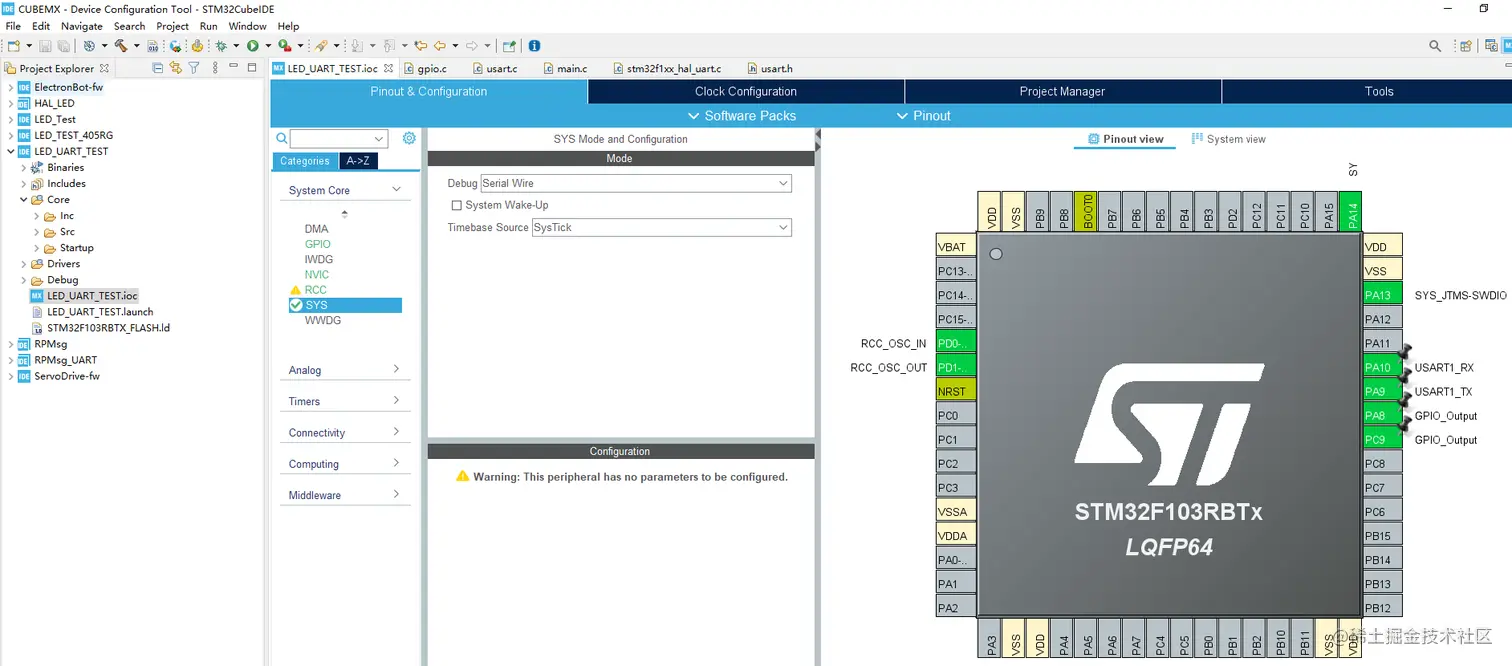Expand the Middleware category
Screen dimensions: 1512x666
point(396,494)
